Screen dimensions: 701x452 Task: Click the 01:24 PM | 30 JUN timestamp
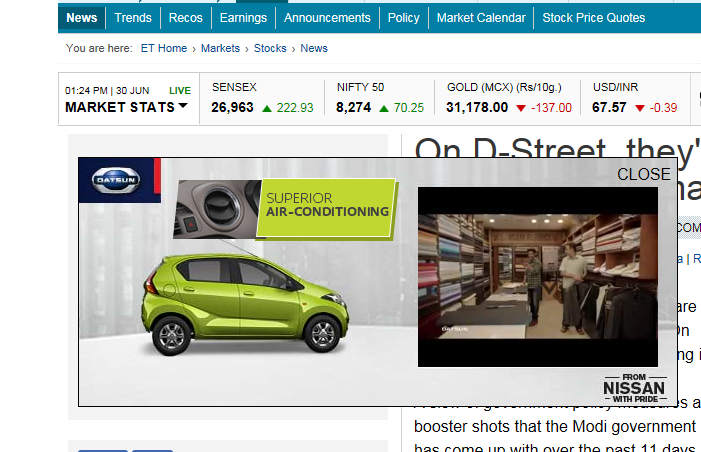107,91
